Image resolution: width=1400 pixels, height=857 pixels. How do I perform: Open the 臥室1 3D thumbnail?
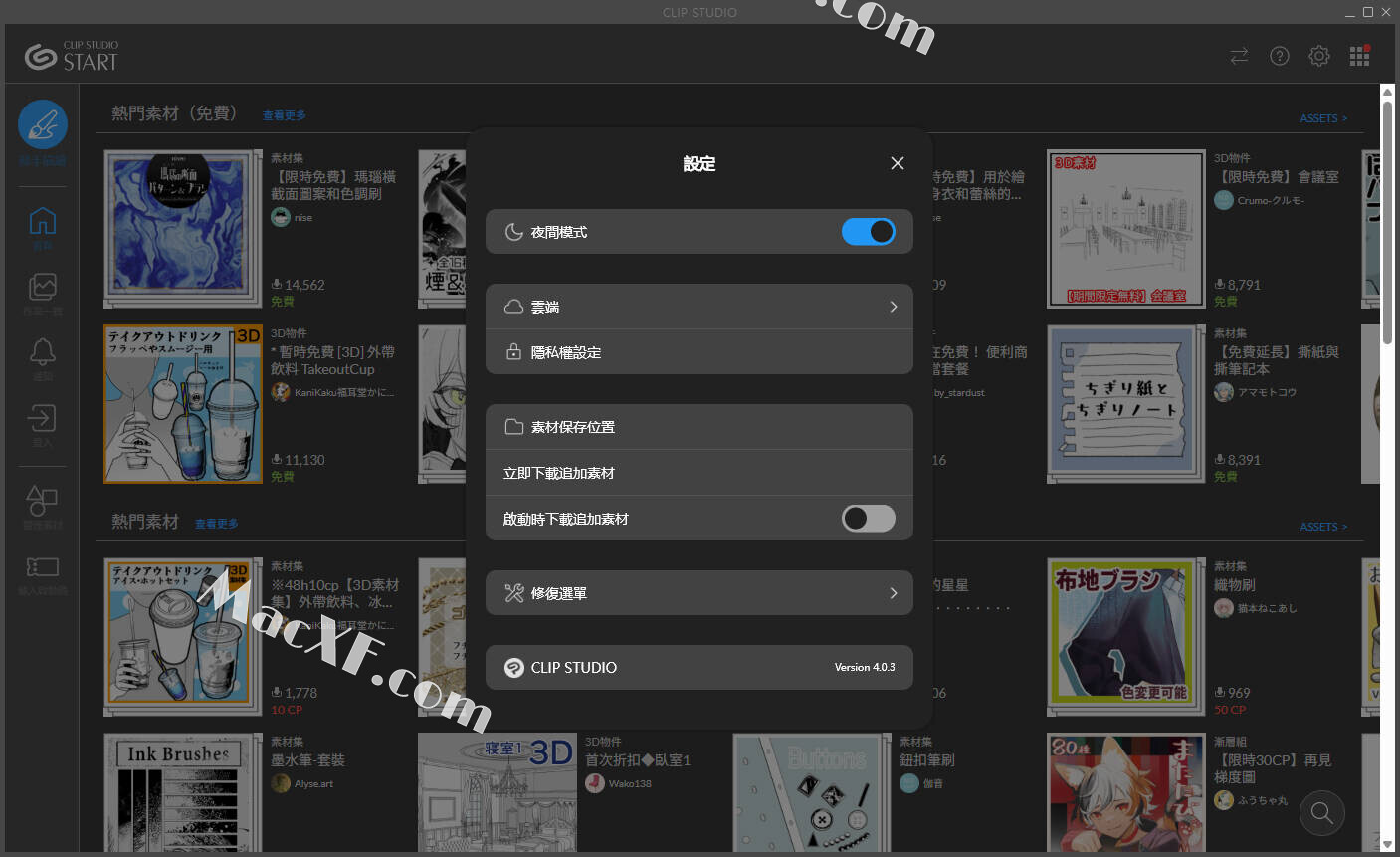click(x=498, y=793)
